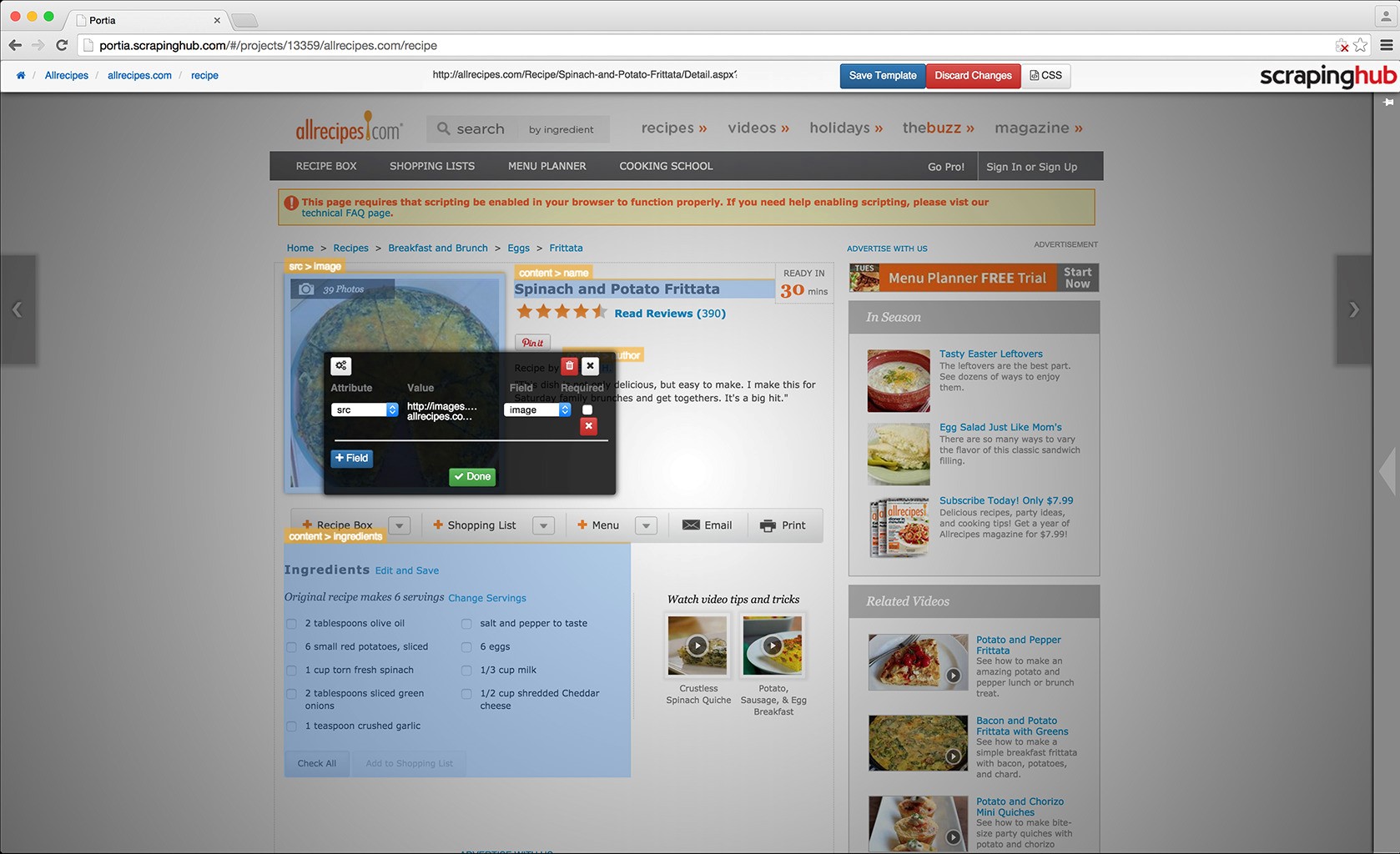Open the Recipe Box nav item
The image size is (1400, 854).
click(x=325, y=166)
